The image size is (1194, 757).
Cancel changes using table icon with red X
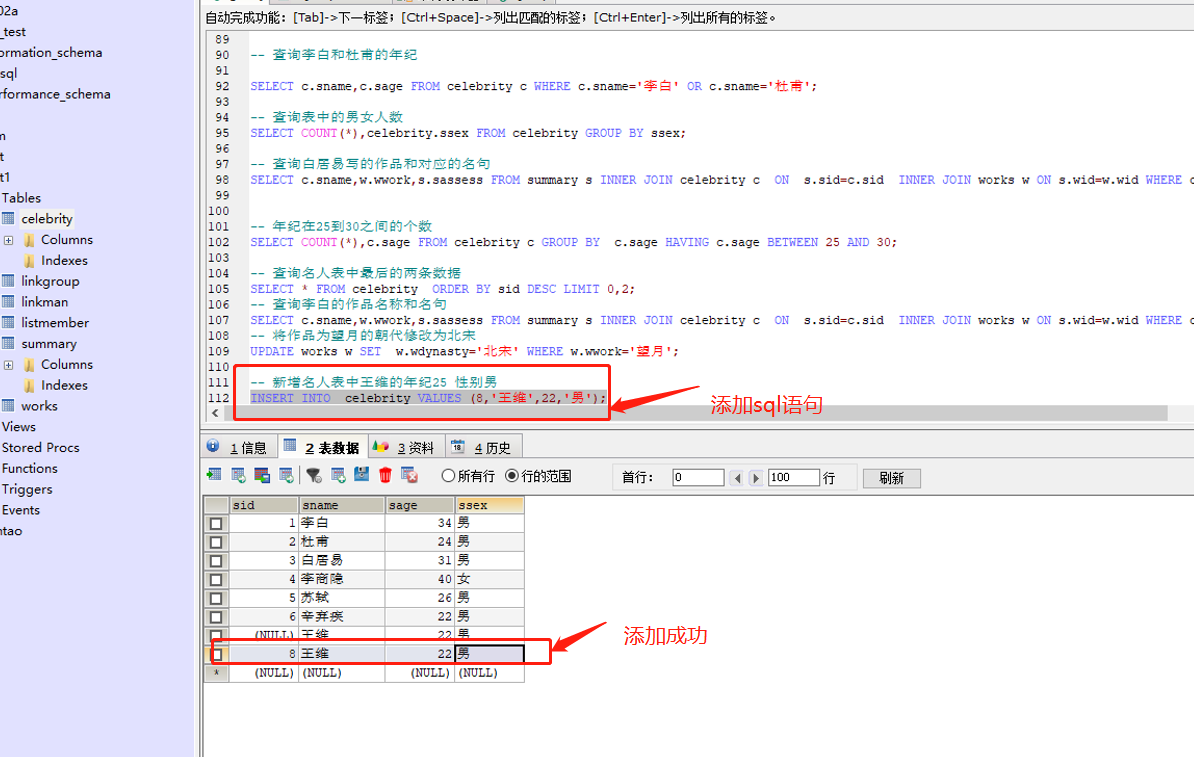pos(409,475)
